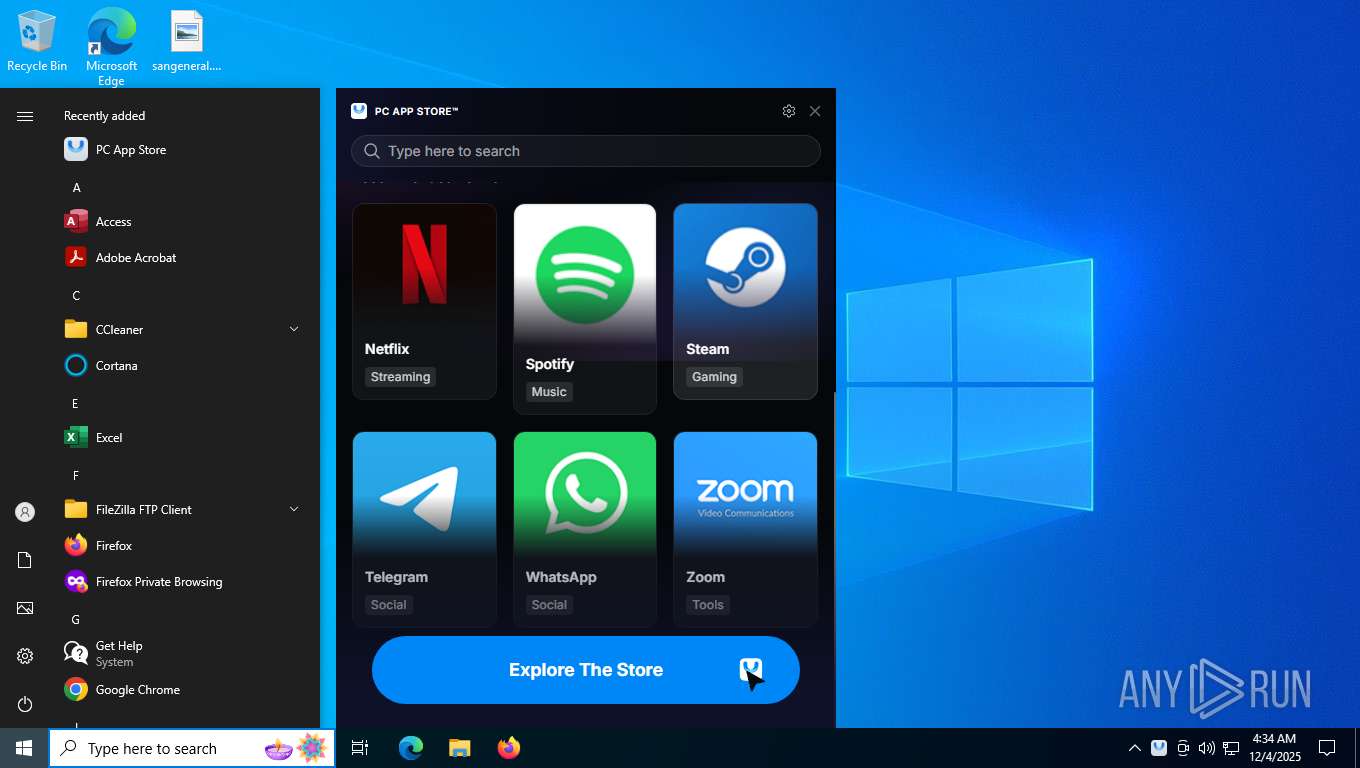The width and height of the screenshot is (1360, 768).
Task: Select the sangeneral desktop file
Action: click(x=186, y=42)
